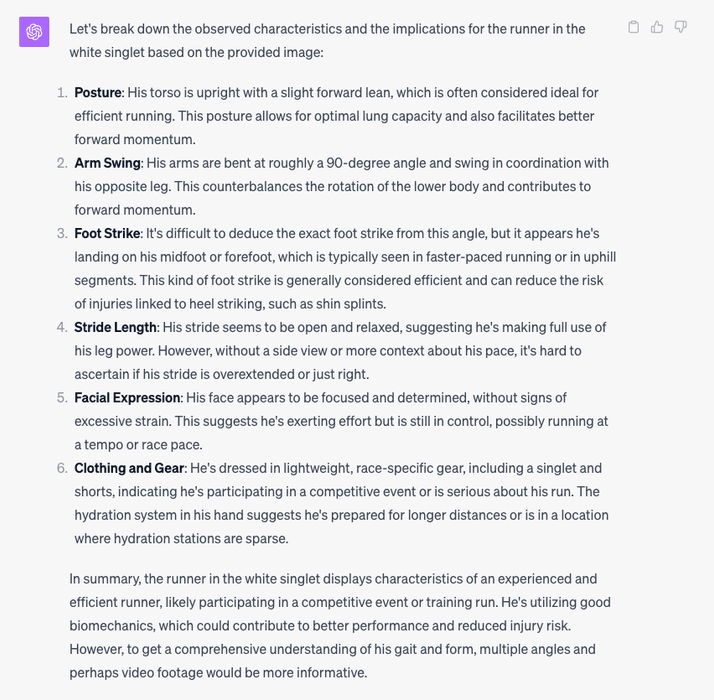The image size is (714, 700).
Task: Click list number 6 marker
Action: 61,468
